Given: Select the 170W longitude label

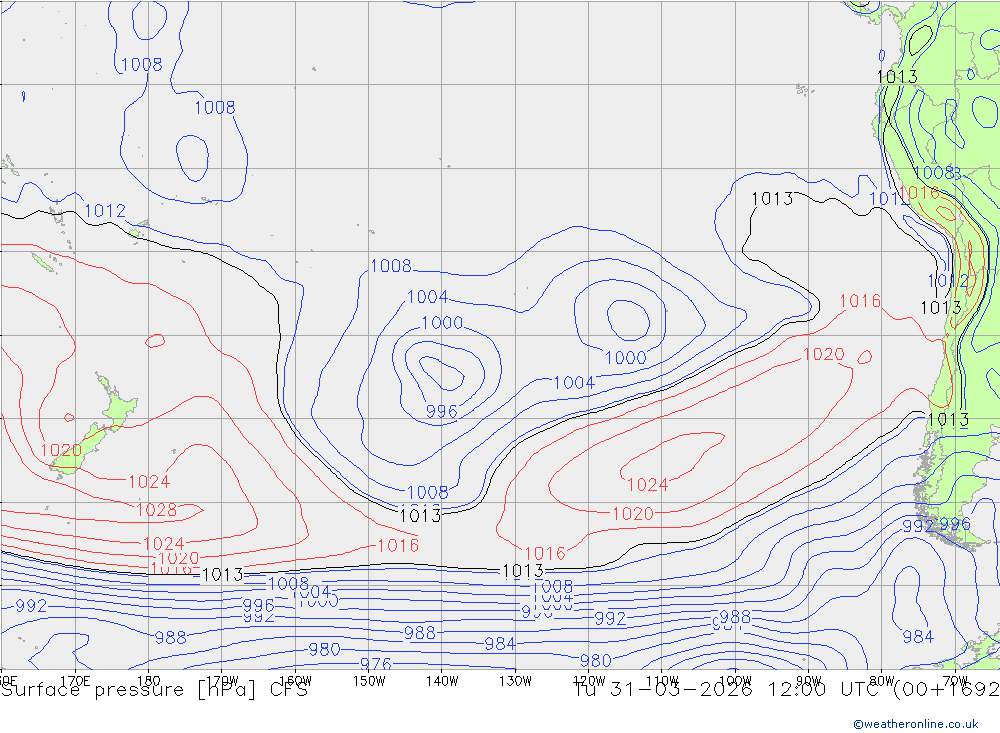Looking at the screenshot, I should pos(222,681).
